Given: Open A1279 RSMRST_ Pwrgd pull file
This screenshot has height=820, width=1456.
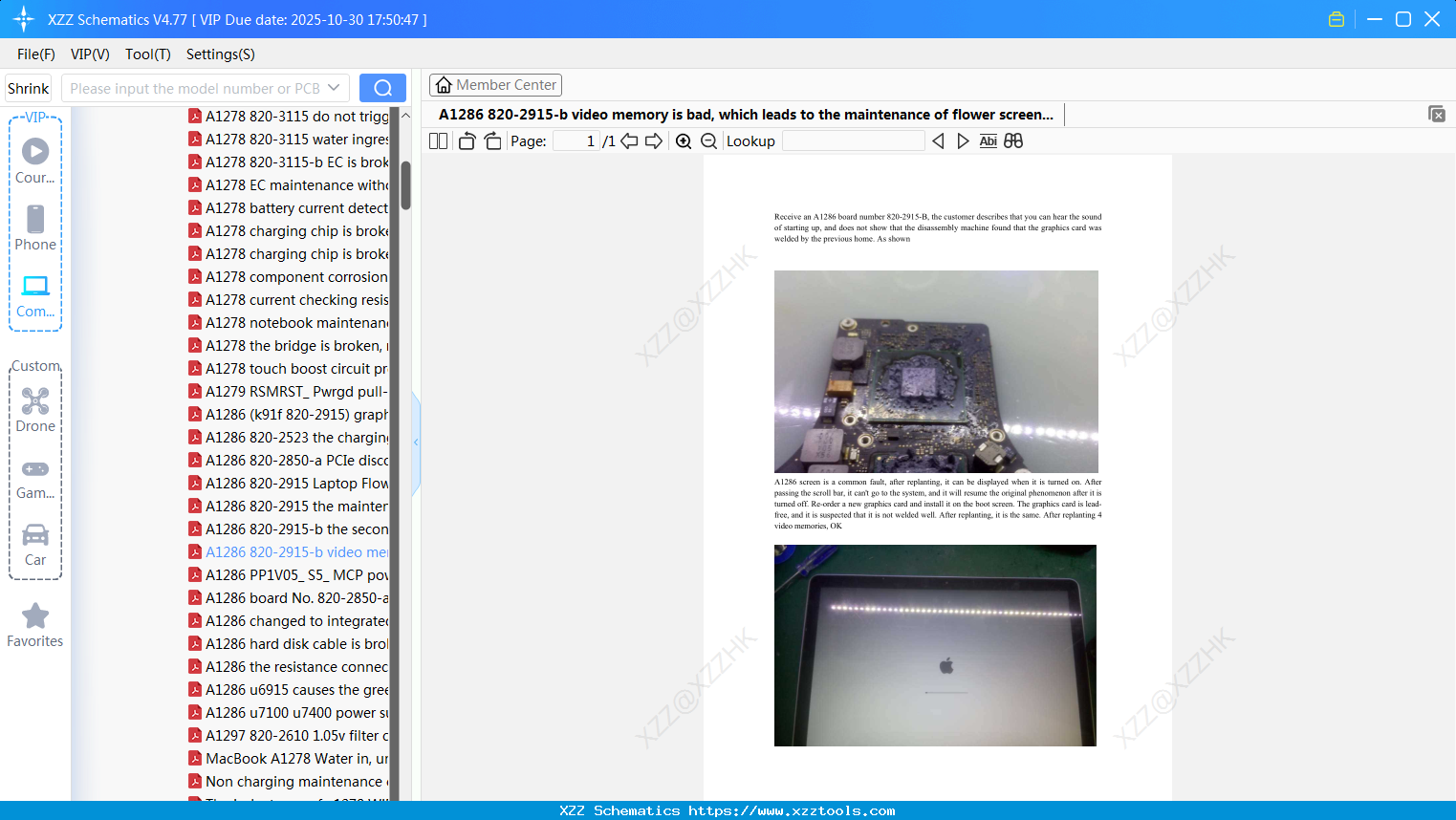Looking at the screenshot, I should pyautogui.click(x=288, y=391).
